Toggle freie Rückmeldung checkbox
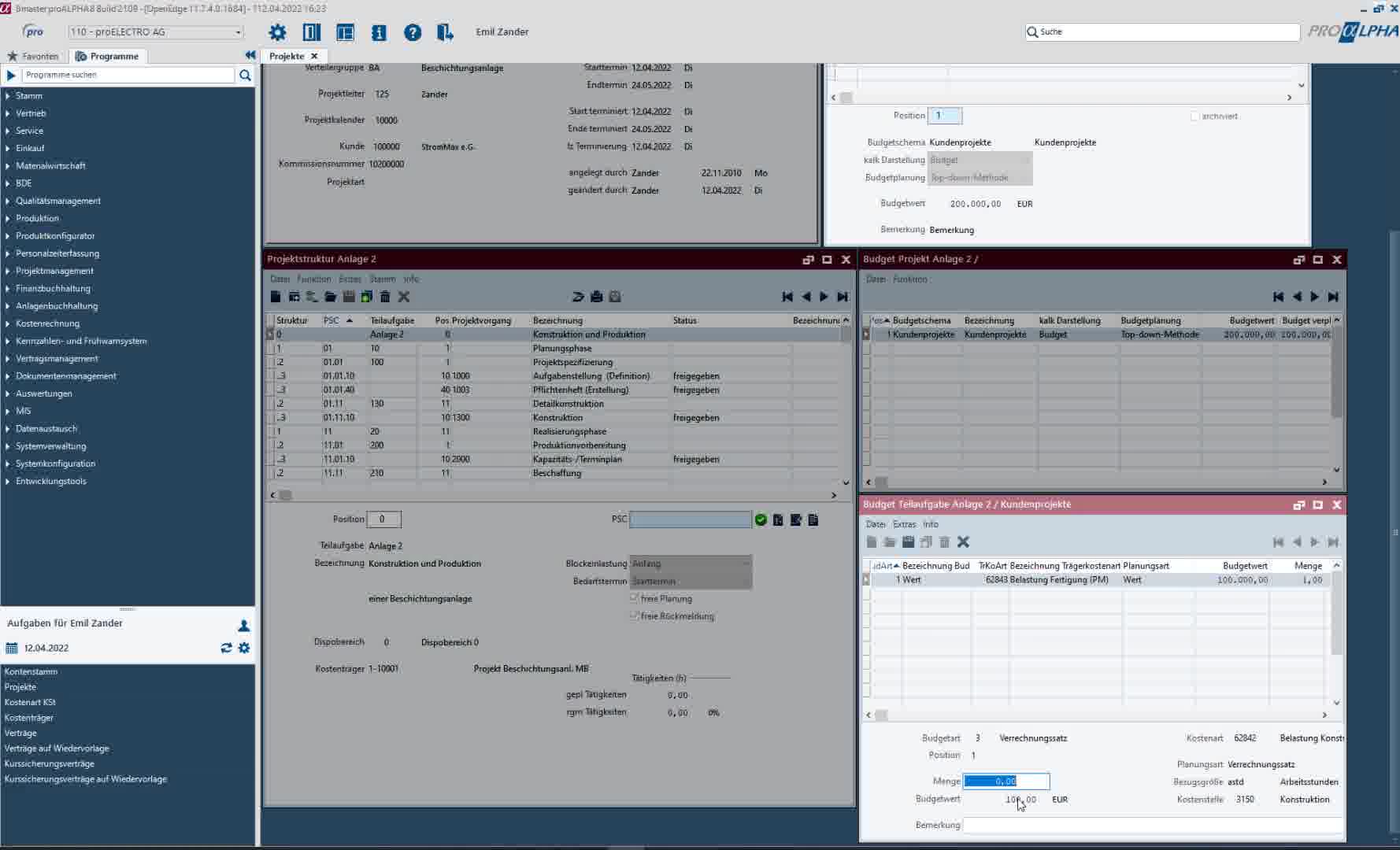This screenshot has width=1400, height=850. pos(635,615)
